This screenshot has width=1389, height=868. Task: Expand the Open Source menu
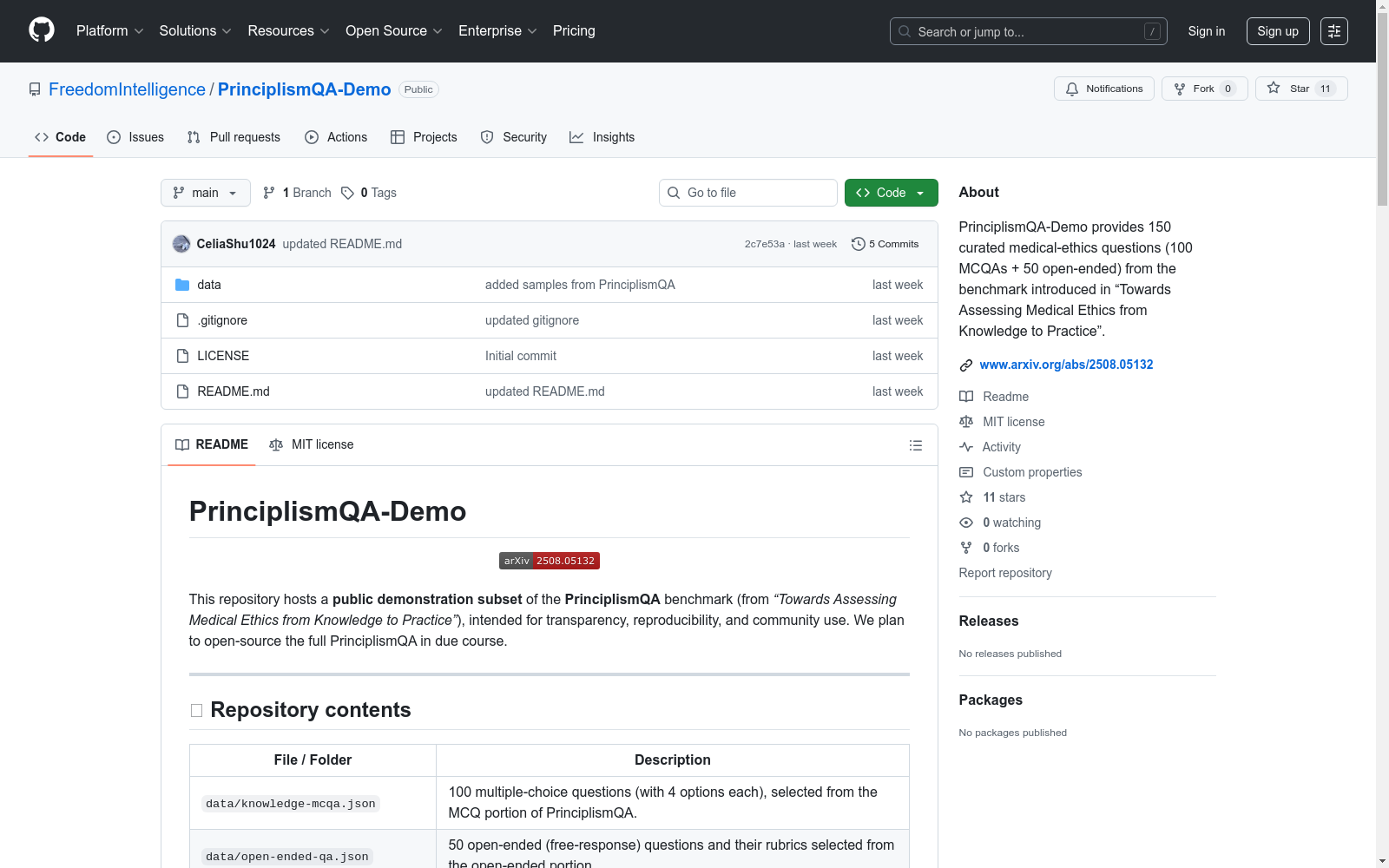pyautogui.click(x=394, y=31)
